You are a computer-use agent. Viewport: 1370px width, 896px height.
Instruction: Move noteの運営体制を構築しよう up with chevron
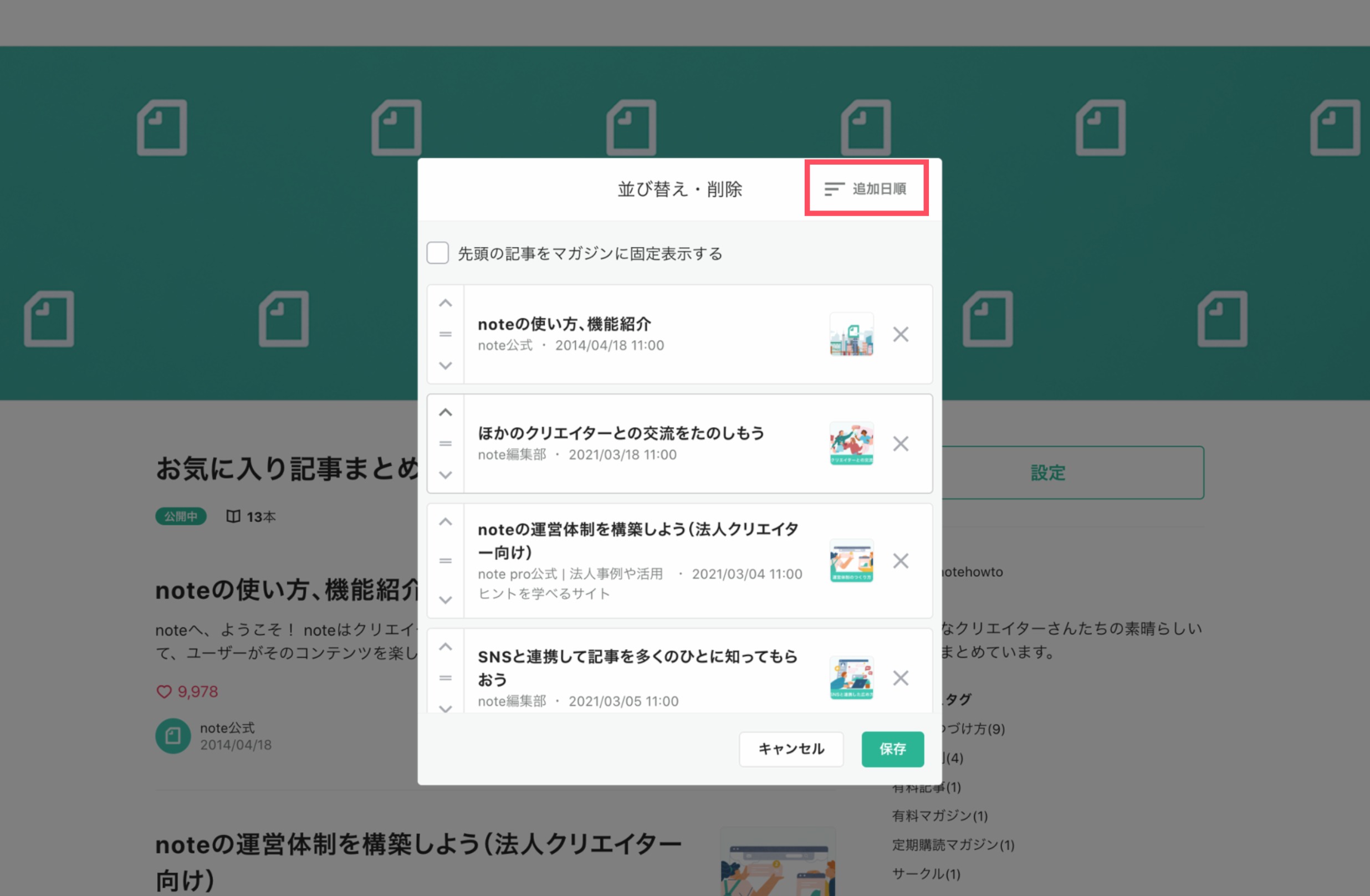(x=446, y=522)
